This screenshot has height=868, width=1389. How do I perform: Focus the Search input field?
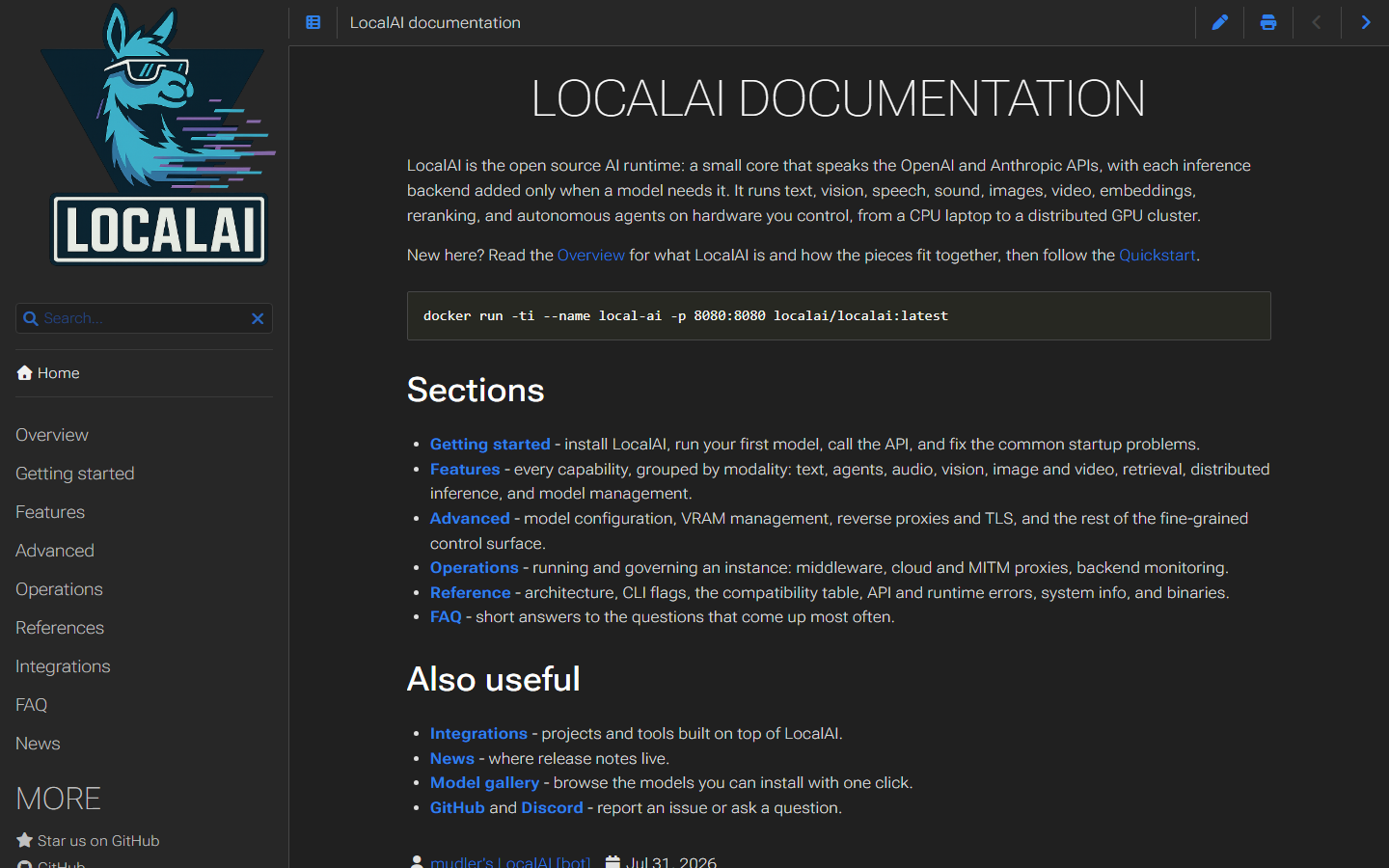pyautogui.click(x=144, y=318)
